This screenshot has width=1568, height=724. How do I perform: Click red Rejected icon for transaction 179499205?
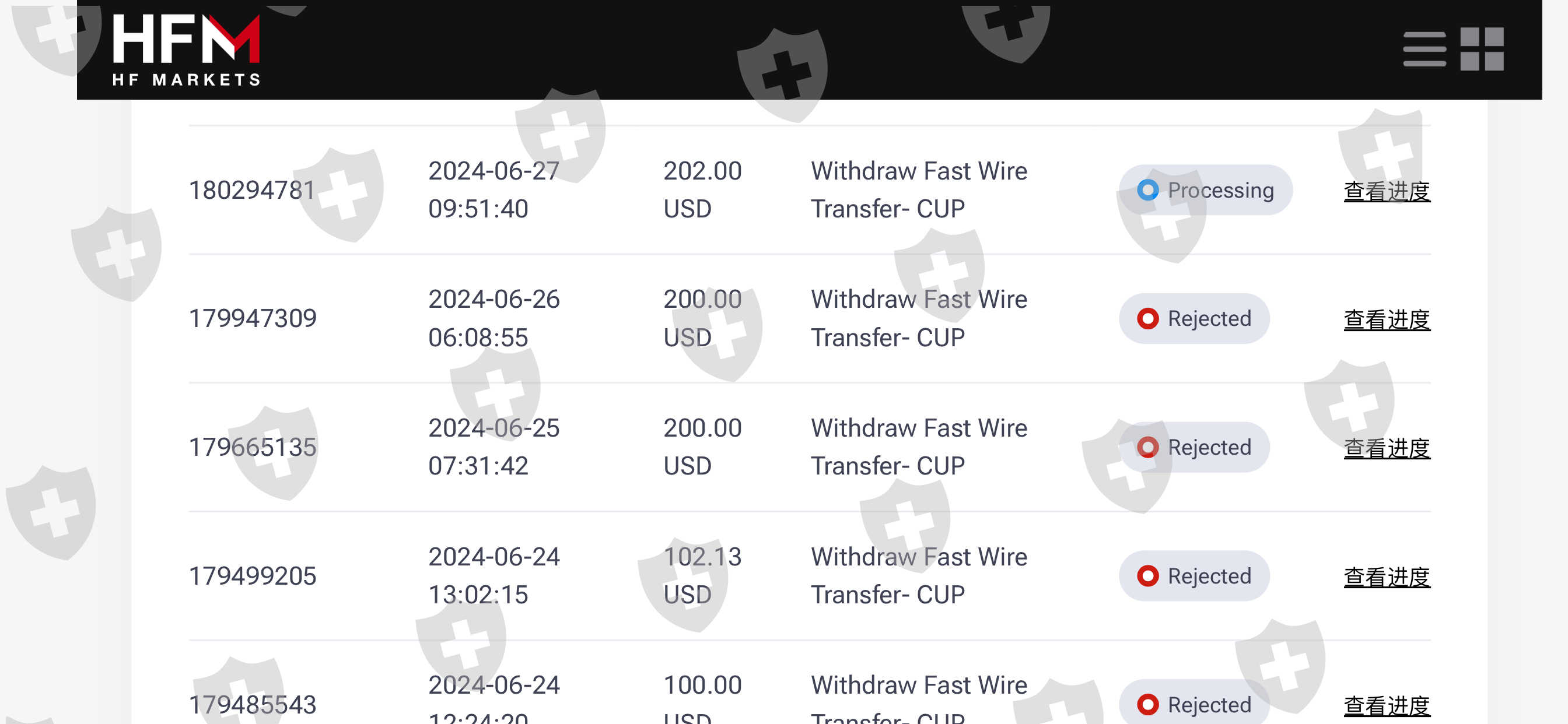pos(1147,575)
